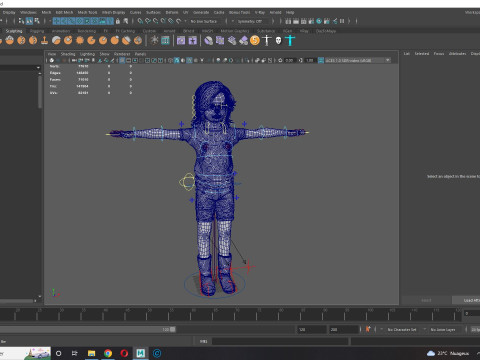Screen dimensions: 480x360
Task: Switch to the Sculpting shelf tab
Action: coord(14,31)
